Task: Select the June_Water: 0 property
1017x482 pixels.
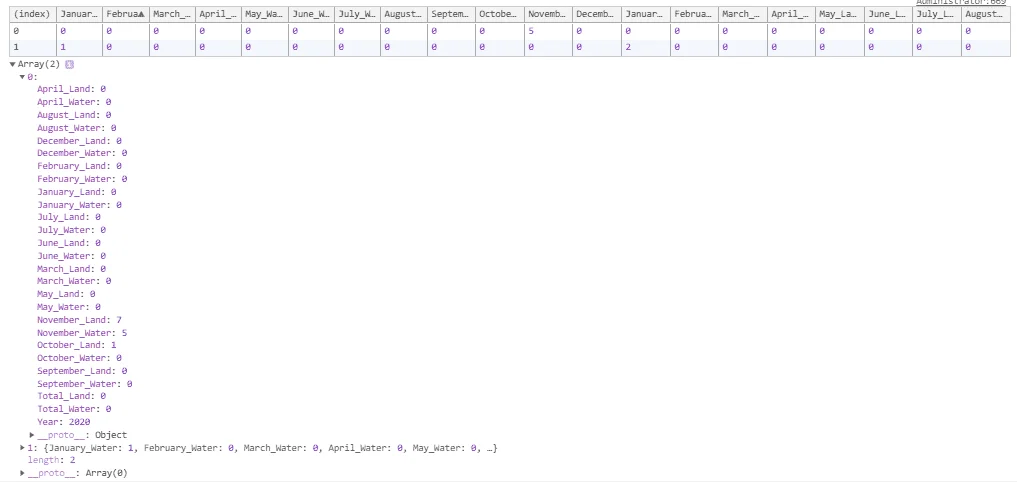Action: [71, 256]
